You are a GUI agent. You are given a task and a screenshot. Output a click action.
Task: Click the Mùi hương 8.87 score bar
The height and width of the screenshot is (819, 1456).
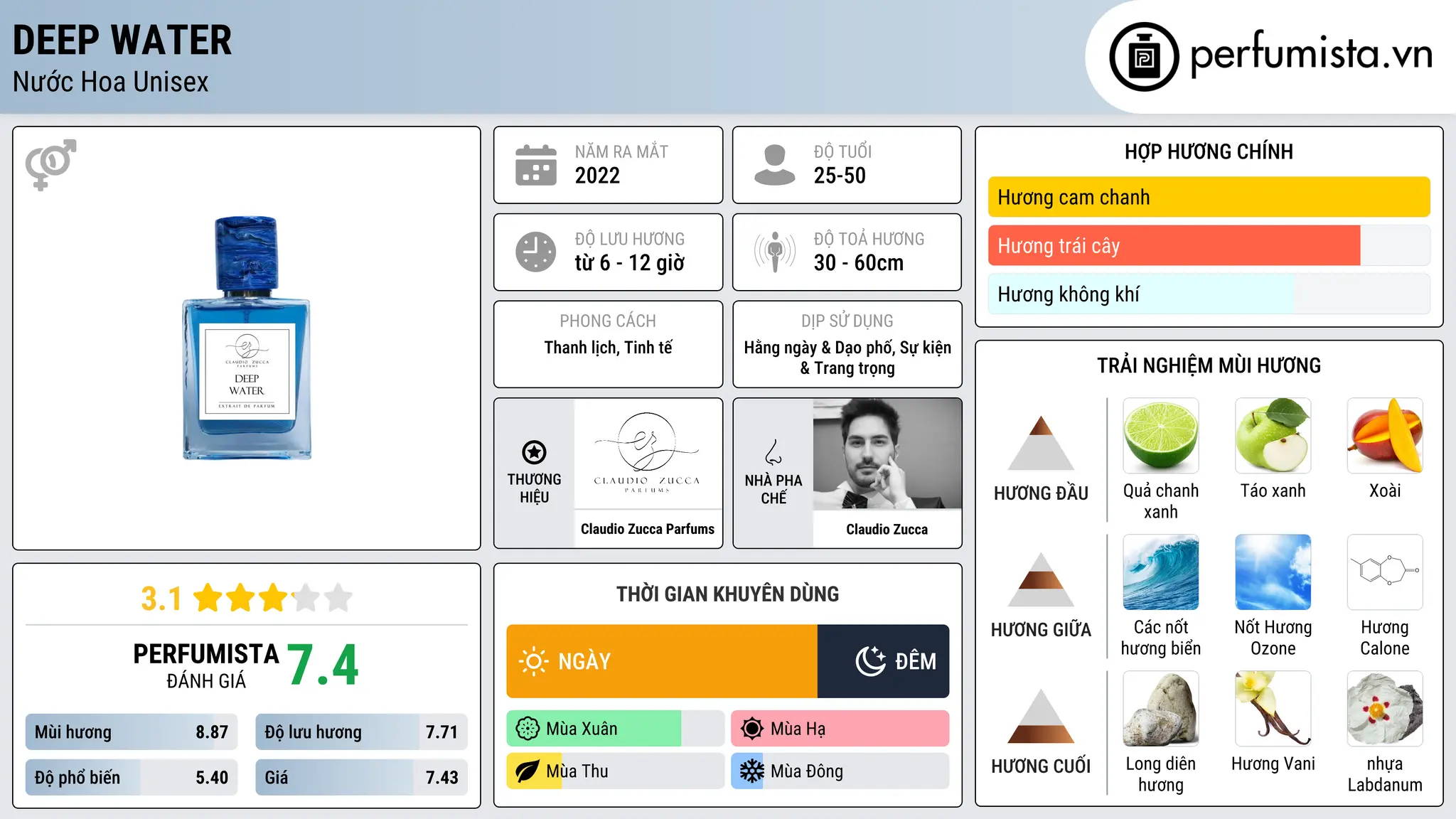point(132,732)
